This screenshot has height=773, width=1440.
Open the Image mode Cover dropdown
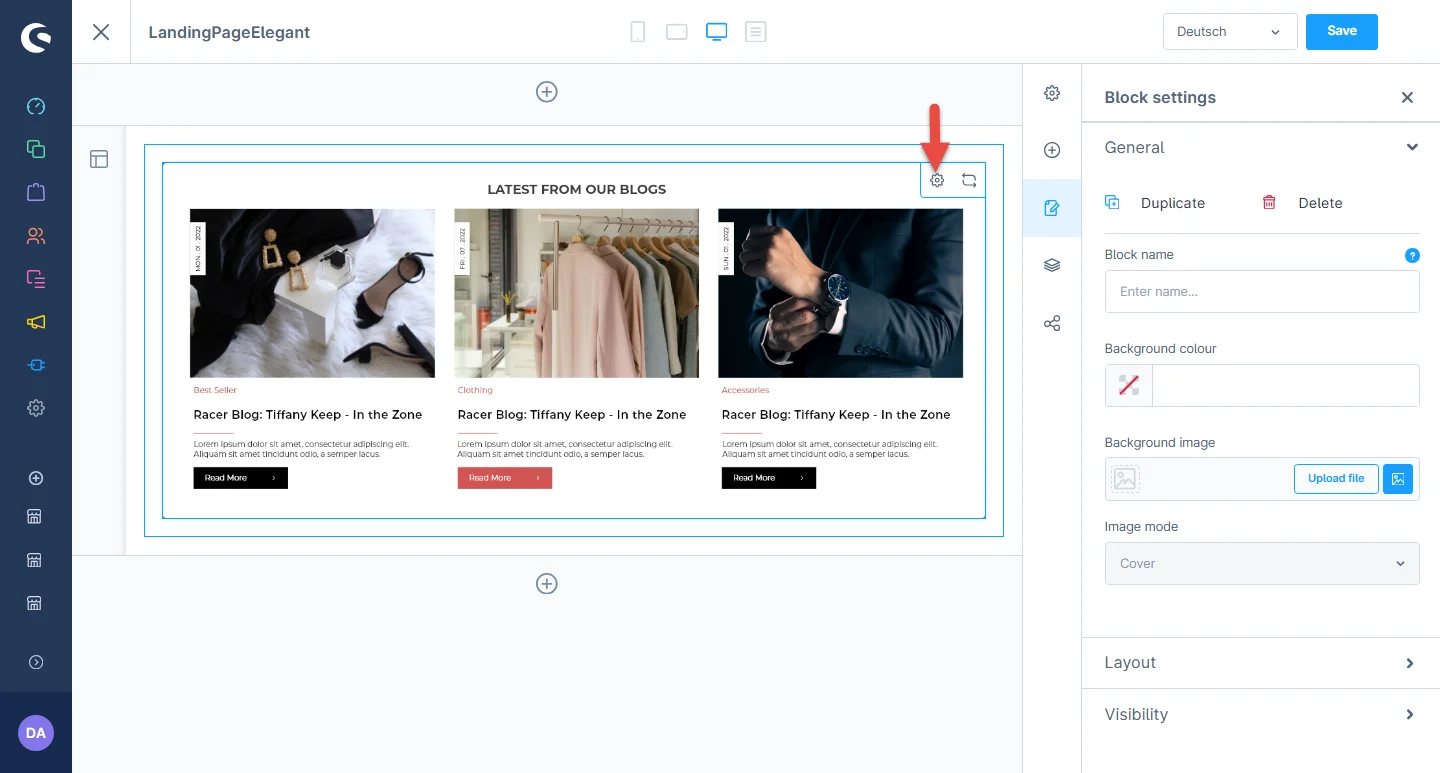(x=1261, y=563)
